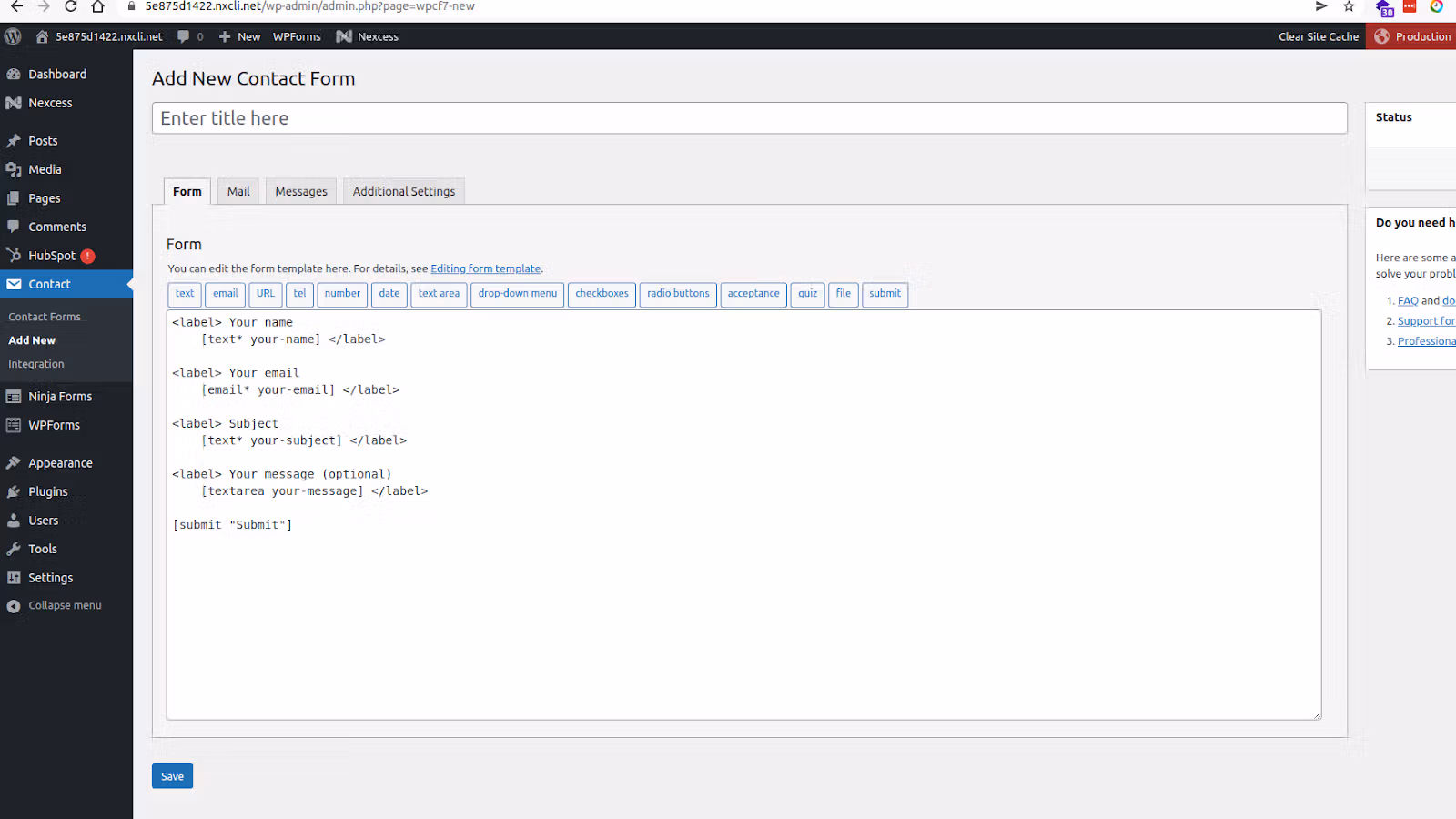This screenshot has width=1456, height=819.
Task: Save the contact form
Action: coord(172,775)
